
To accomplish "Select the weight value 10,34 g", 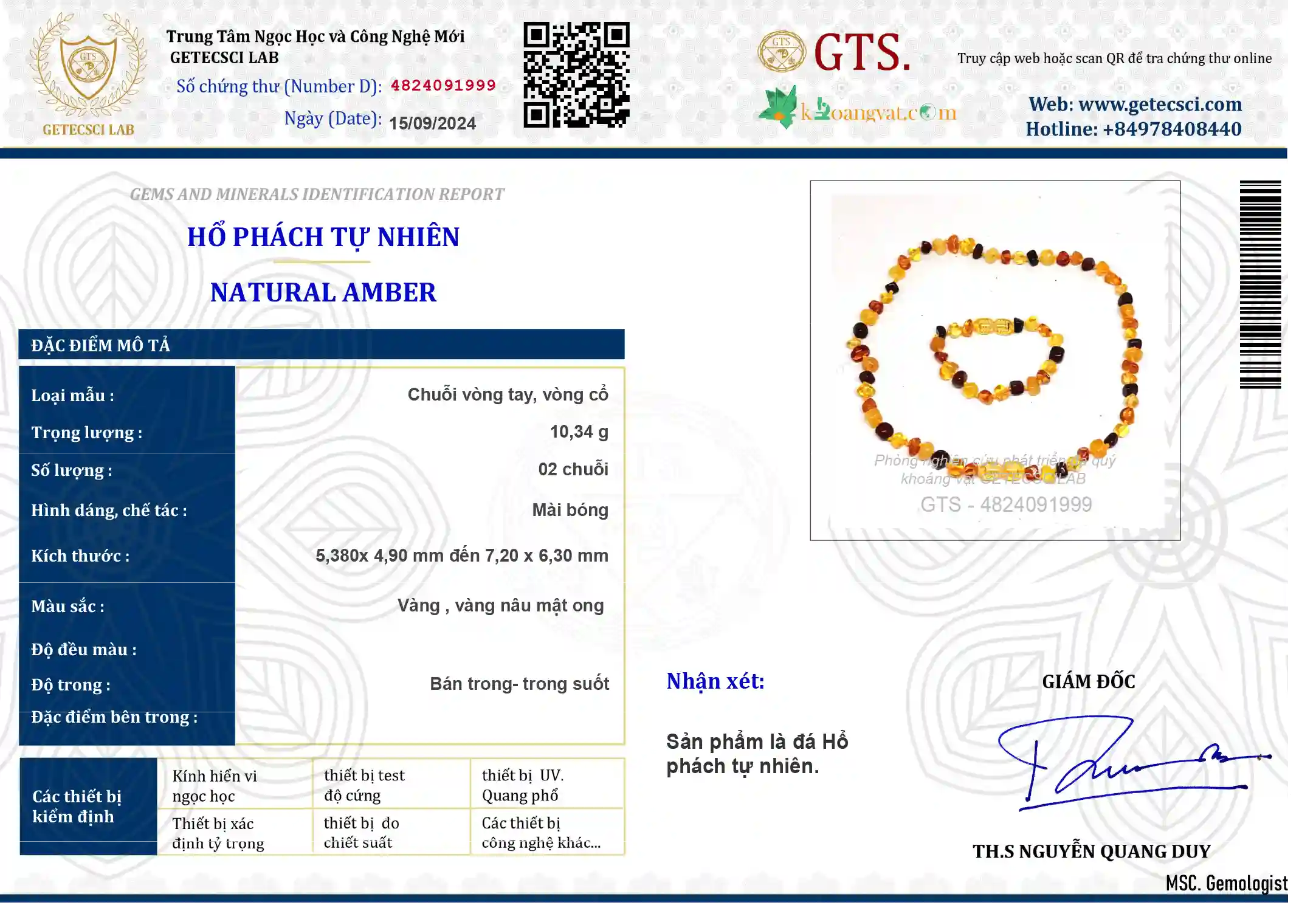I will click(579, 432).
